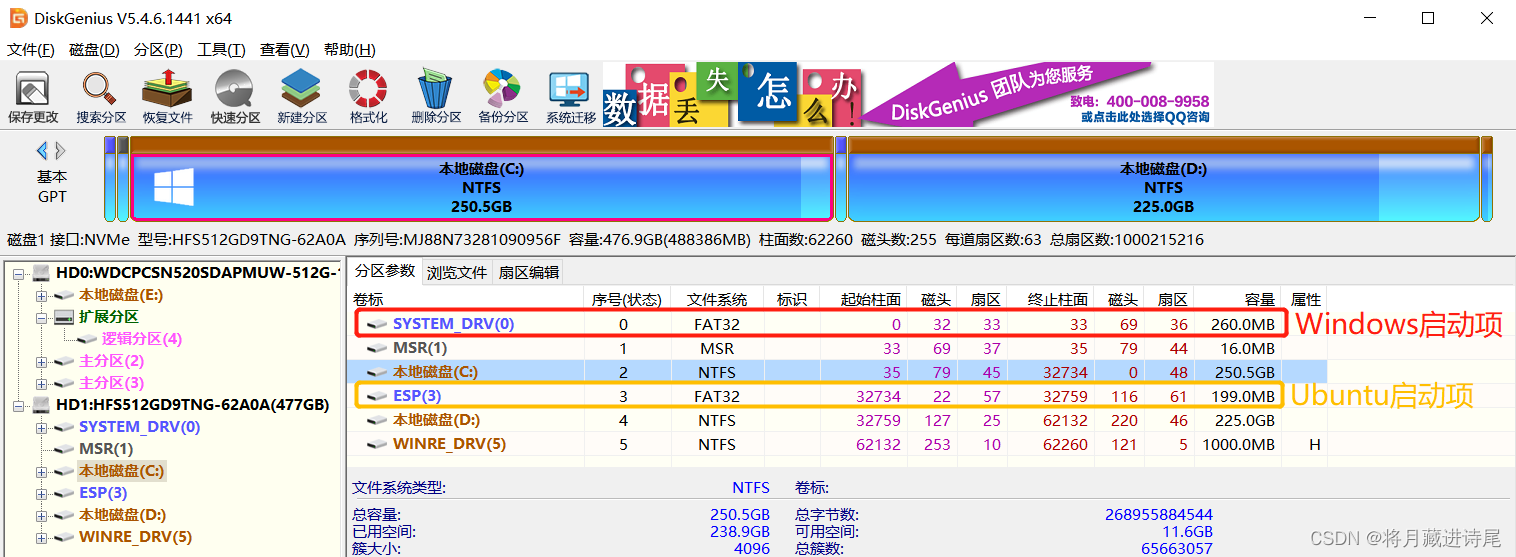Sort by the 容量 column header
Image resolution: width=1516 pixels, height=557 pixels.
(1237, 299)
